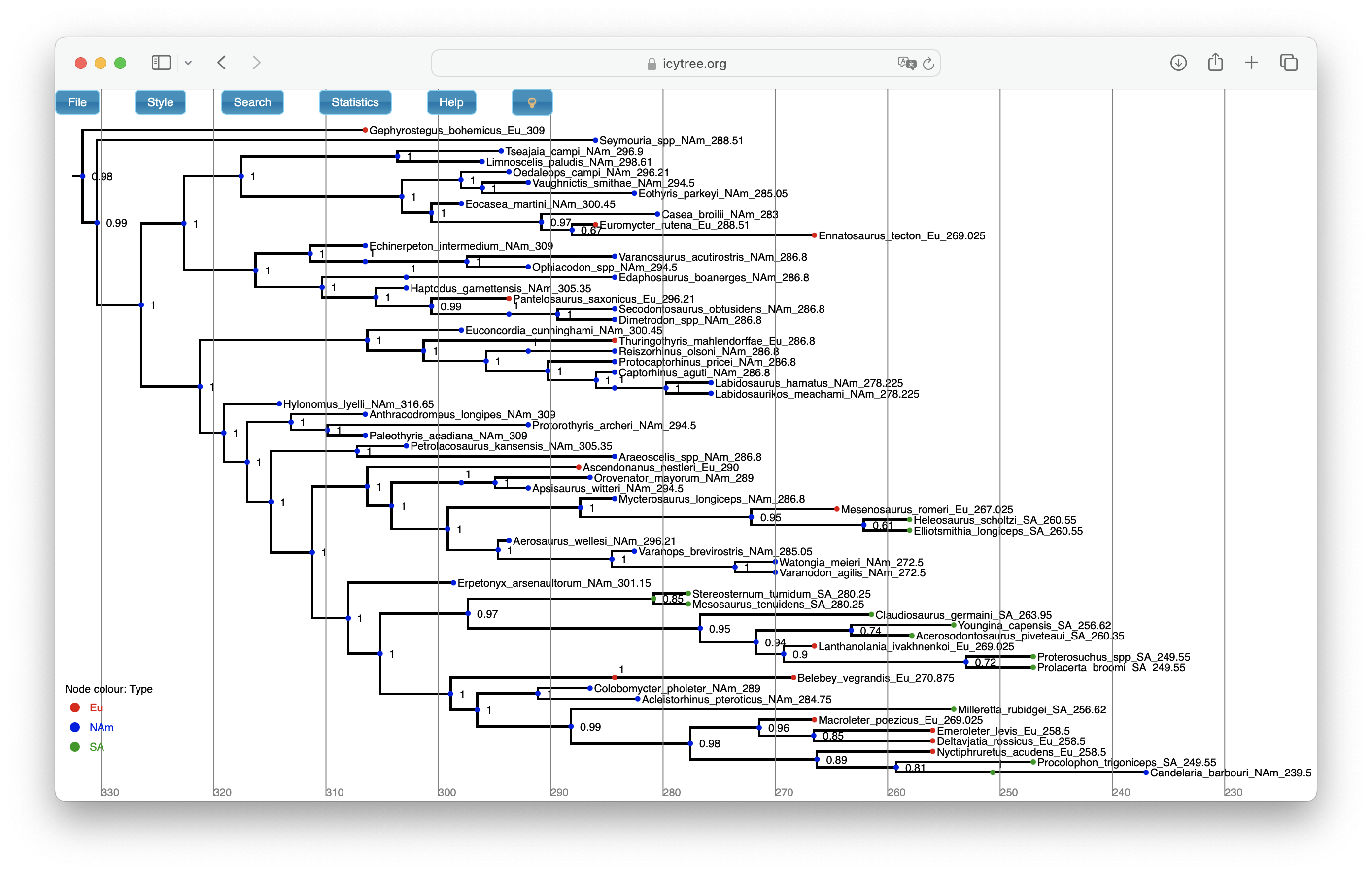1372x874 pixels.
Task: Click the root node with 0.98 support
Action: click(83, 177)
